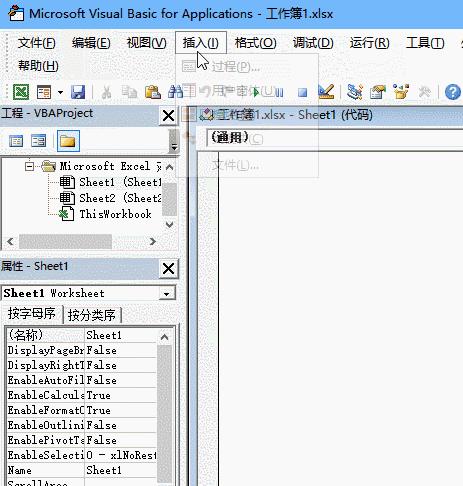Click project tree right scroll arrow

pyautogui.click(x=153, y=241)
